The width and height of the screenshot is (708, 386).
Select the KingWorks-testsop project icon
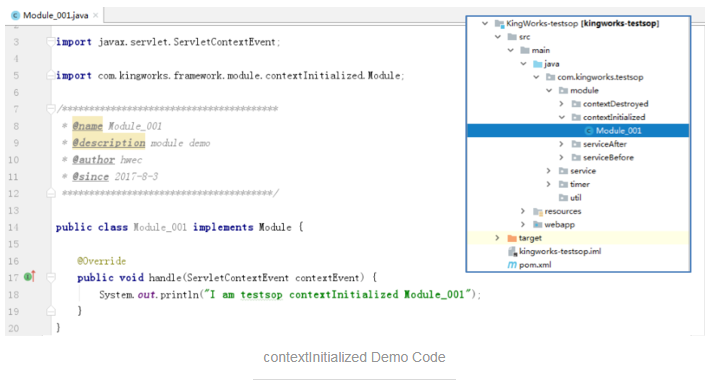[x=499, y=23]
